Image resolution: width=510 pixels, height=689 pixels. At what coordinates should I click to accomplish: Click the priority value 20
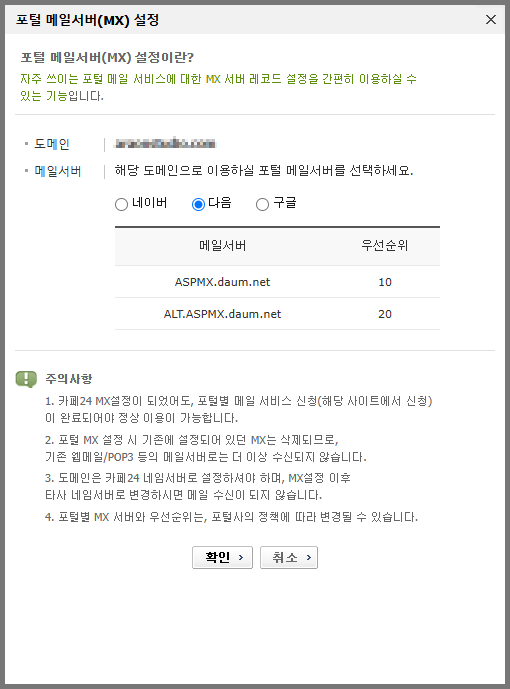[385, 314]
